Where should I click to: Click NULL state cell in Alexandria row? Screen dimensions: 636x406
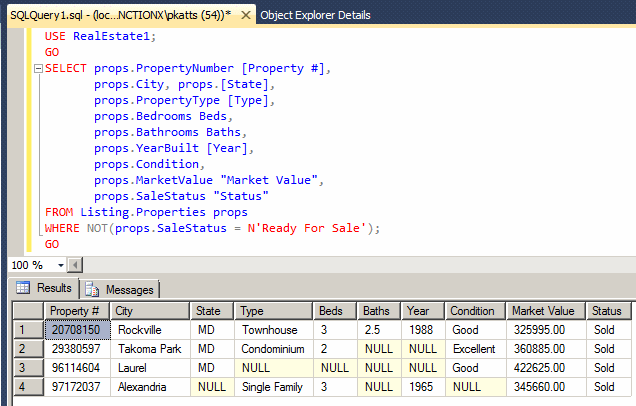pyautogui.click(x=212, y=387)
